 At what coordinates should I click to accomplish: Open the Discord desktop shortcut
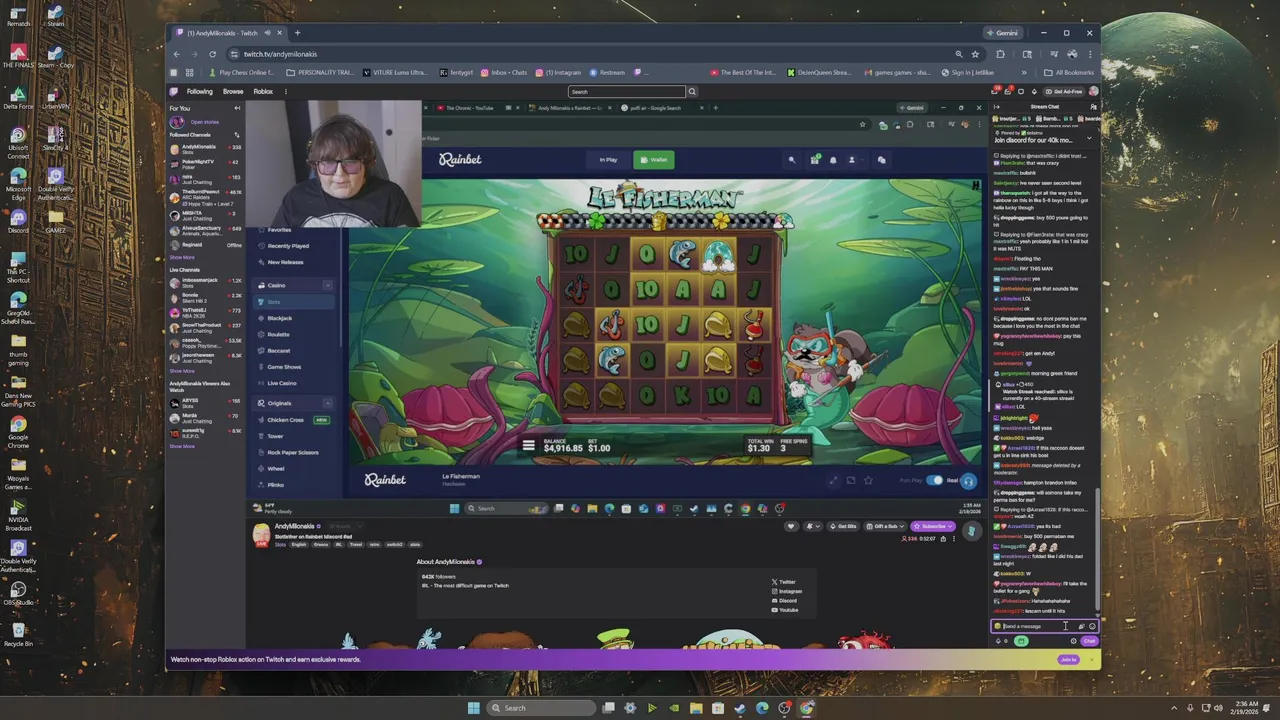(18, 219)
